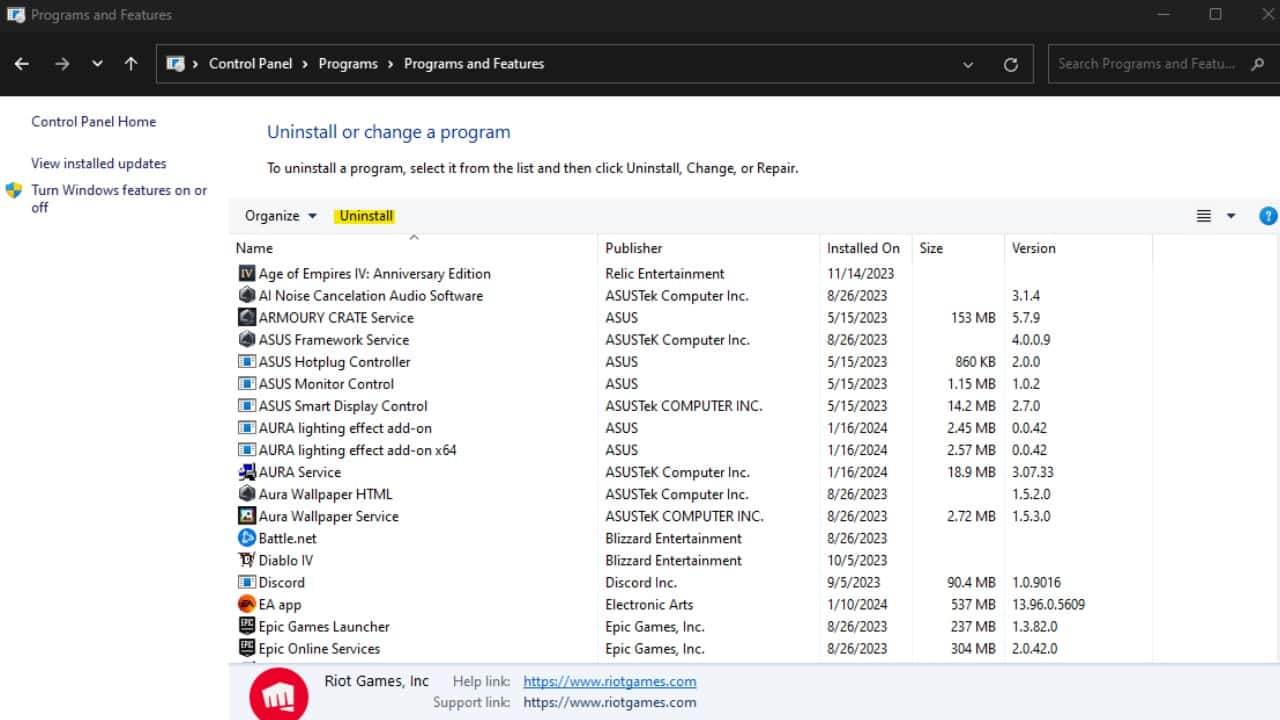Sort by the Version column header
Viewport: 1280px width, 720px height.
click(x=1078, y=248)
